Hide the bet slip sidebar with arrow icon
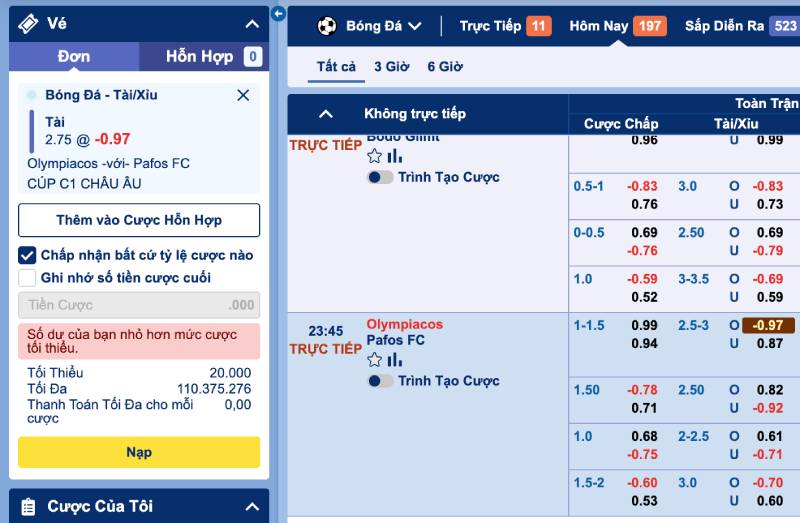800x523 pixels. point(278,14)
